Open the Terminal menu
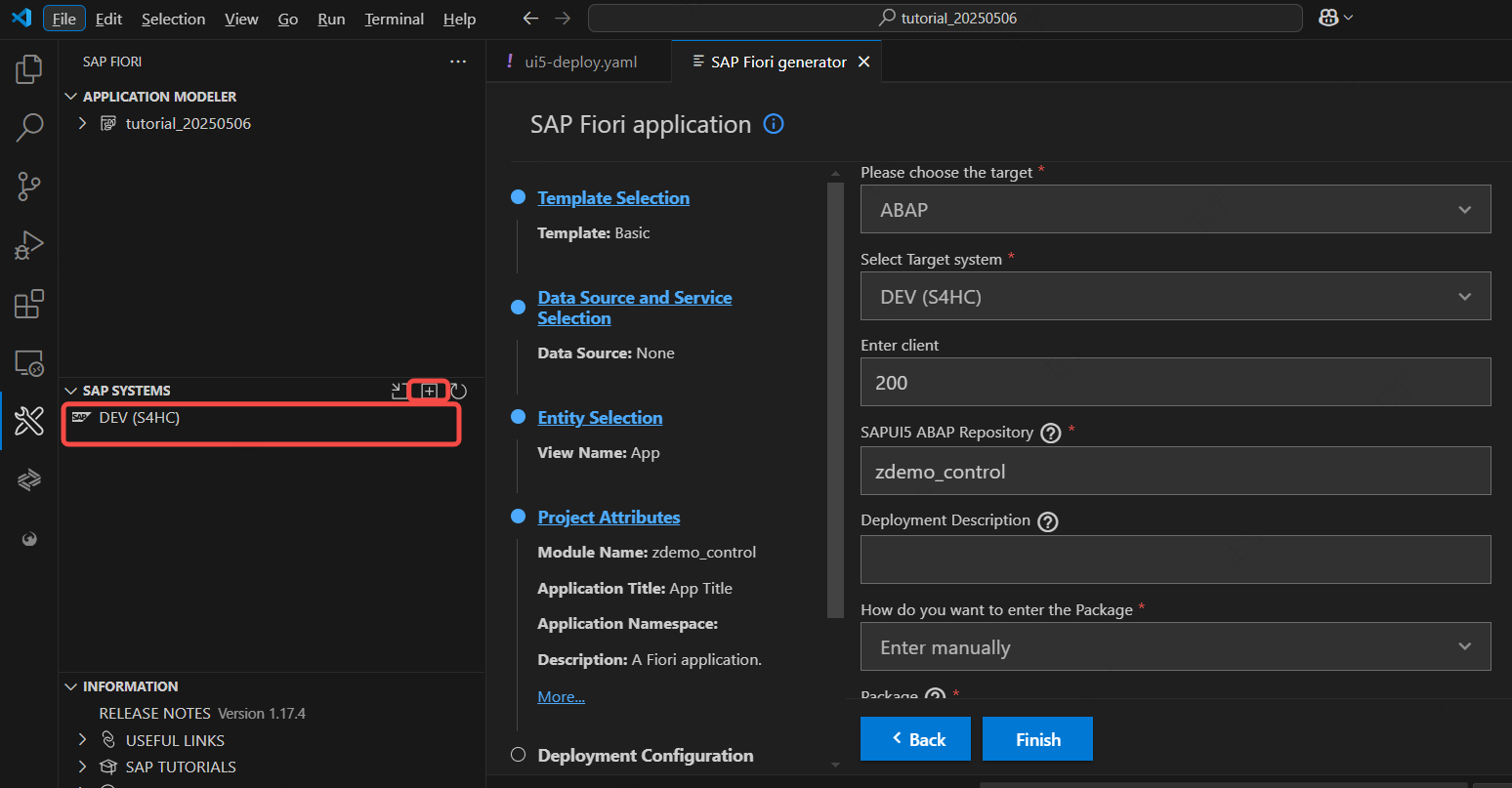Screen dimensions: 1512x788 point(395,19)
